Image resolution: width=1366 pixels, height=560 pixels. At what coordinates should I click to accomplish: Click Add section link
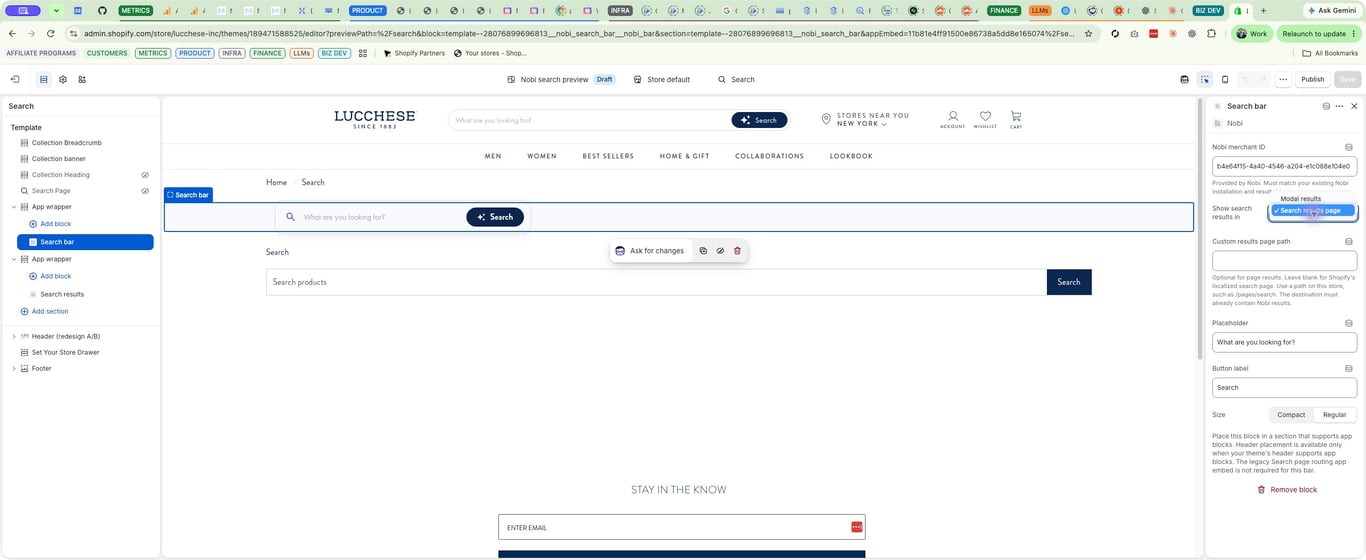click(x=44, y=311)
